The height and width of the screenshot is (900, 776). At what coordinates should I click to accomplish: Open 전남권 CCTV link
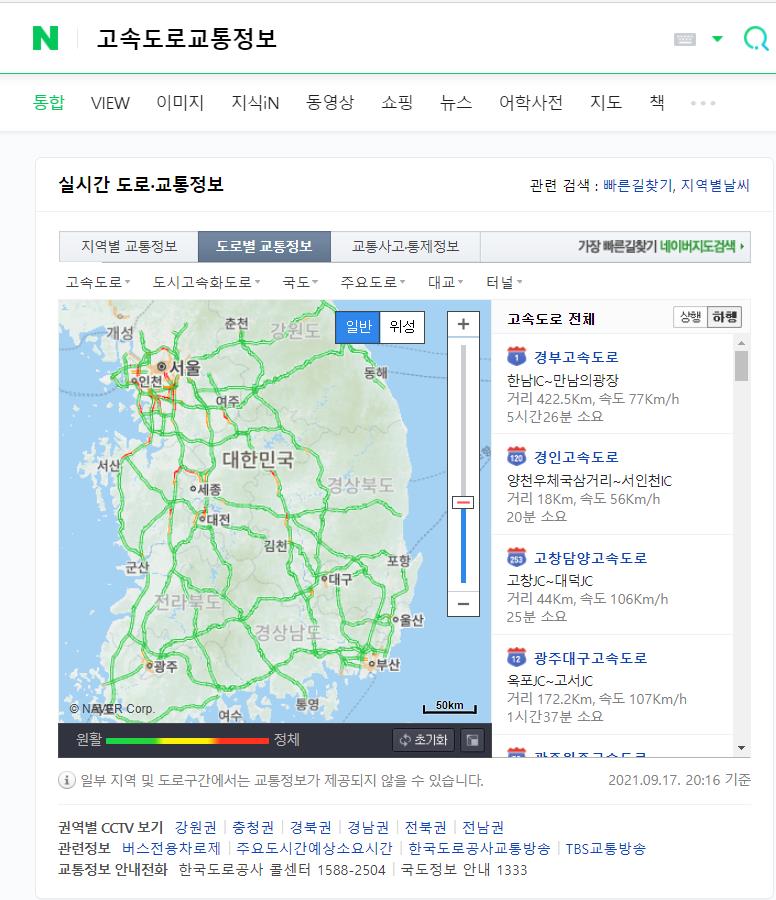point(483,827)
